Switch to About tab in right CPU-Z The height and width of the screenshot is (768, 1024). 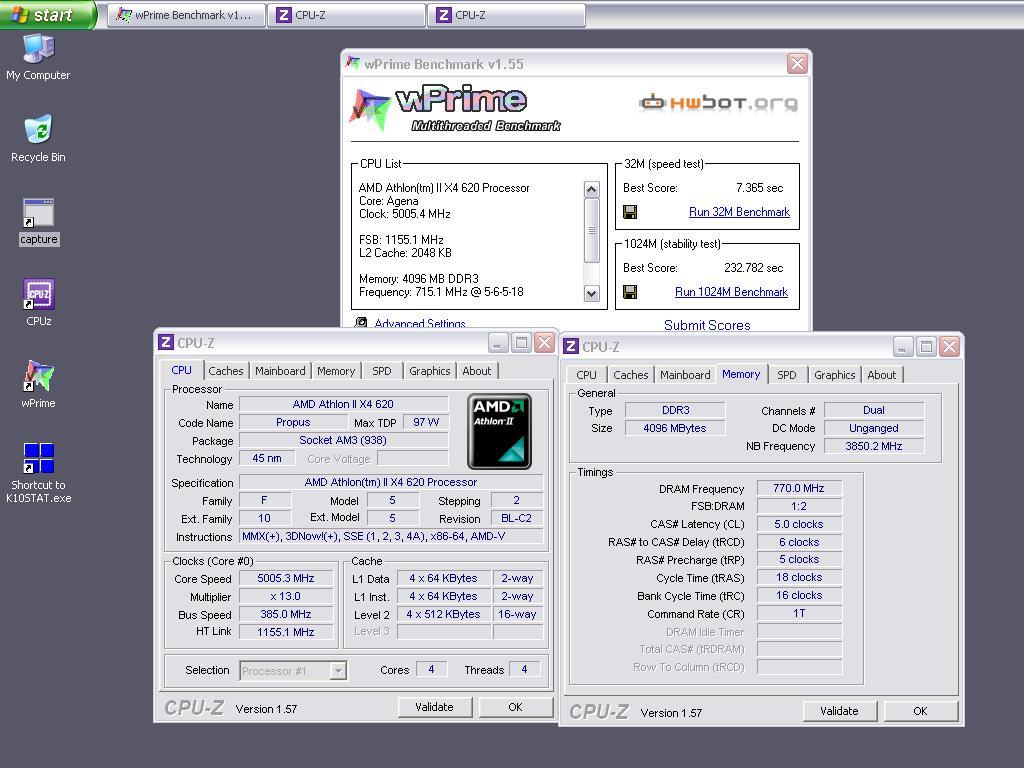882,375
